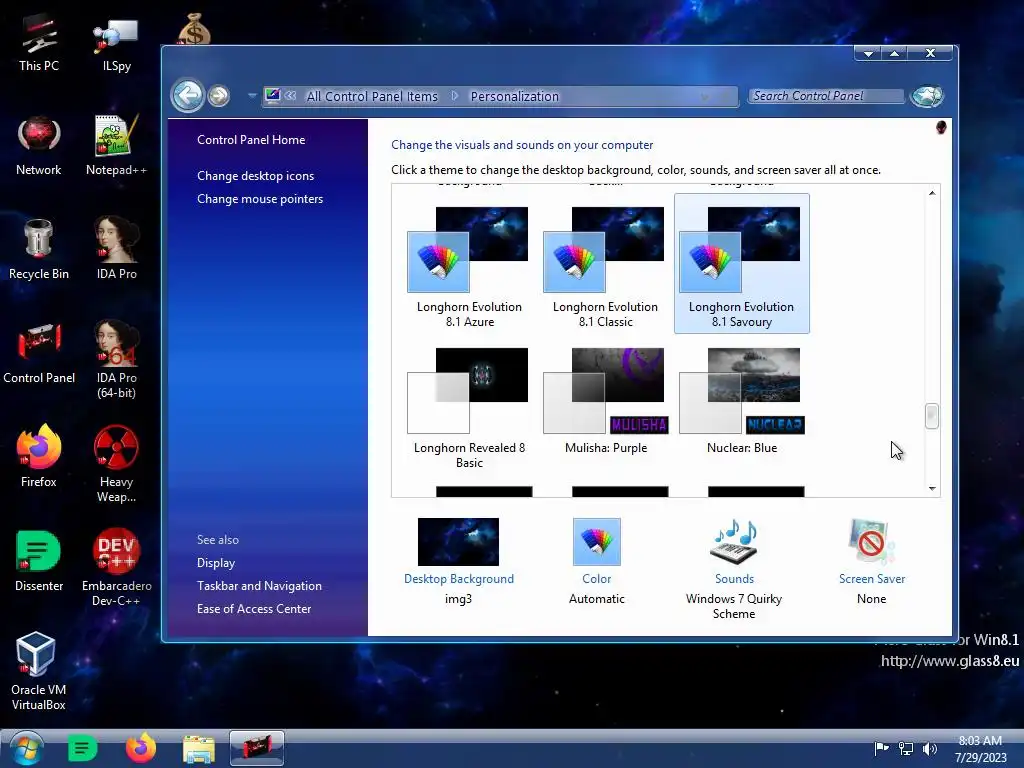Click the Forward navigation arrow
The width and height of the screenshot is (1024, 768).
[219, 96]
